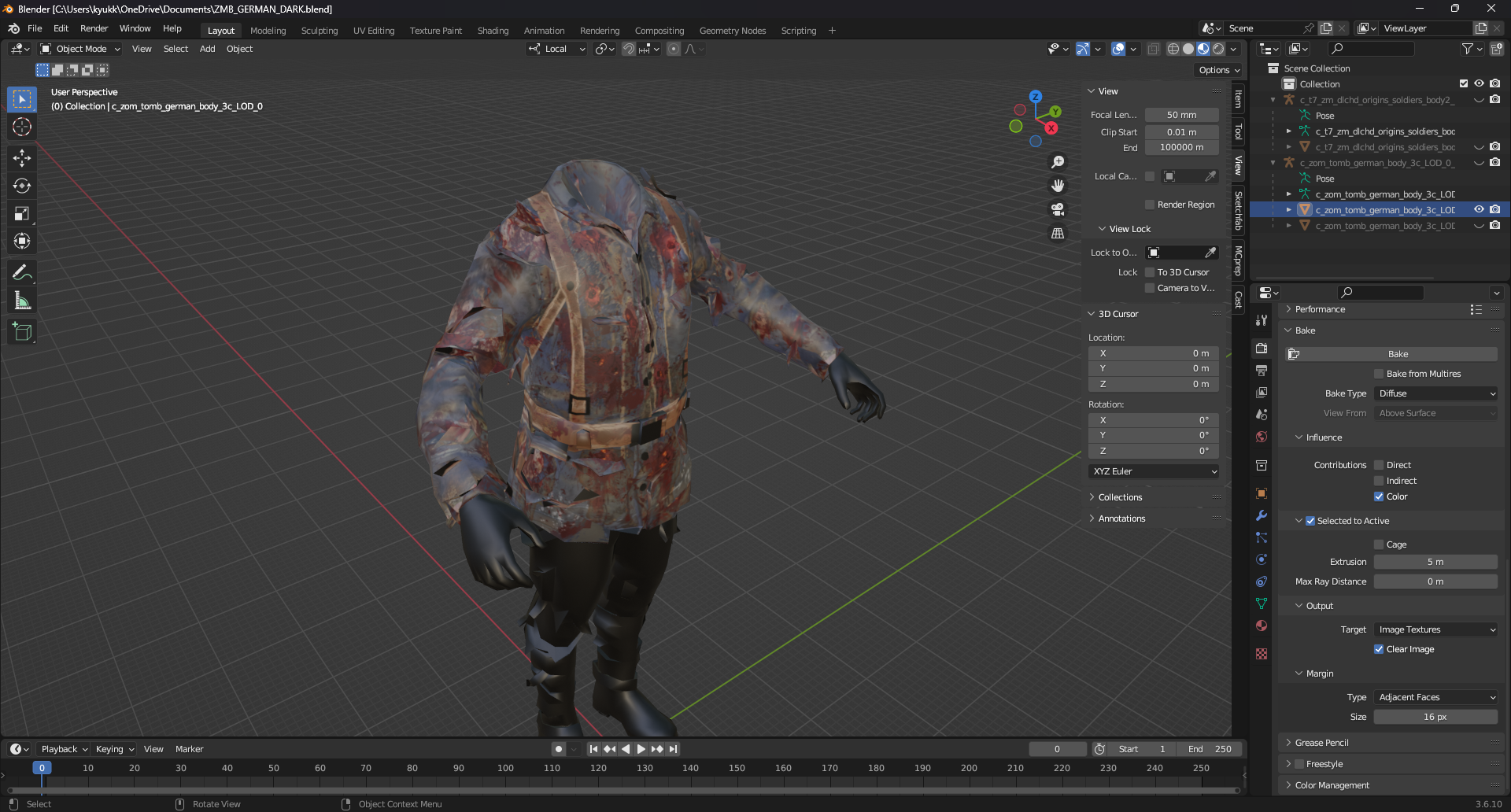Screen dimensions: 1511x812
Task: Uncheck the Color contribution checkbox
Action: click(x=1379, y=496)
